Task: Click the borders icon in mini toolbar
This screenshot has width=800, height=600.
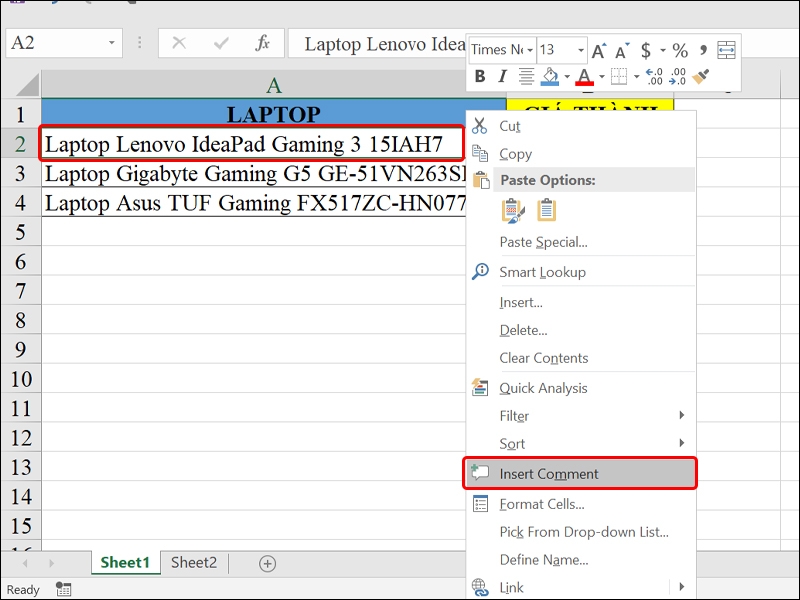Action: [x=619, y=77]
